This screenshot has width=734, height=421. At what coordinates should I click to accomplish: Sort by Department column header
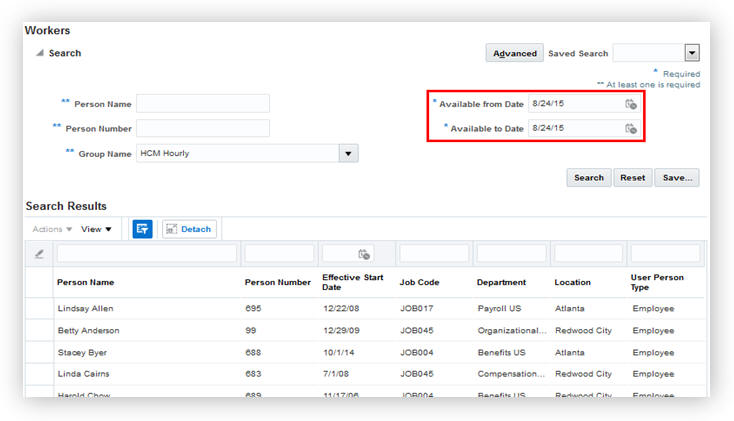point(501,282)
